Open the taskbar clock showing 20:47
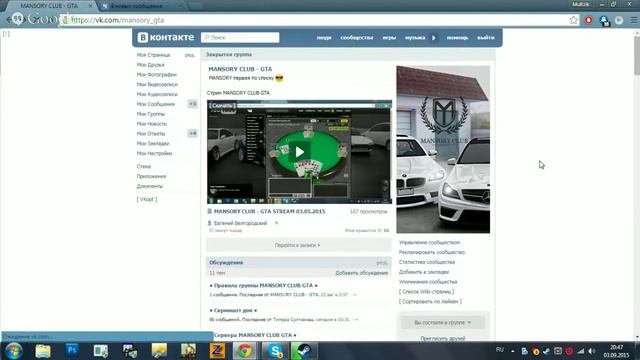 coord(616,351)
